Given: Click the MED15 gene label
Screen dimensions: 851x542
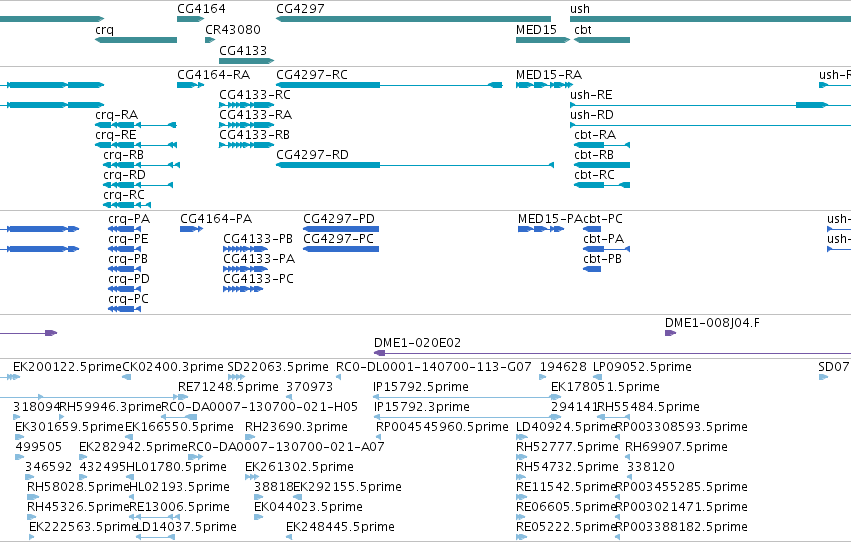Looking at the screenshot, I should coord(536,29).
